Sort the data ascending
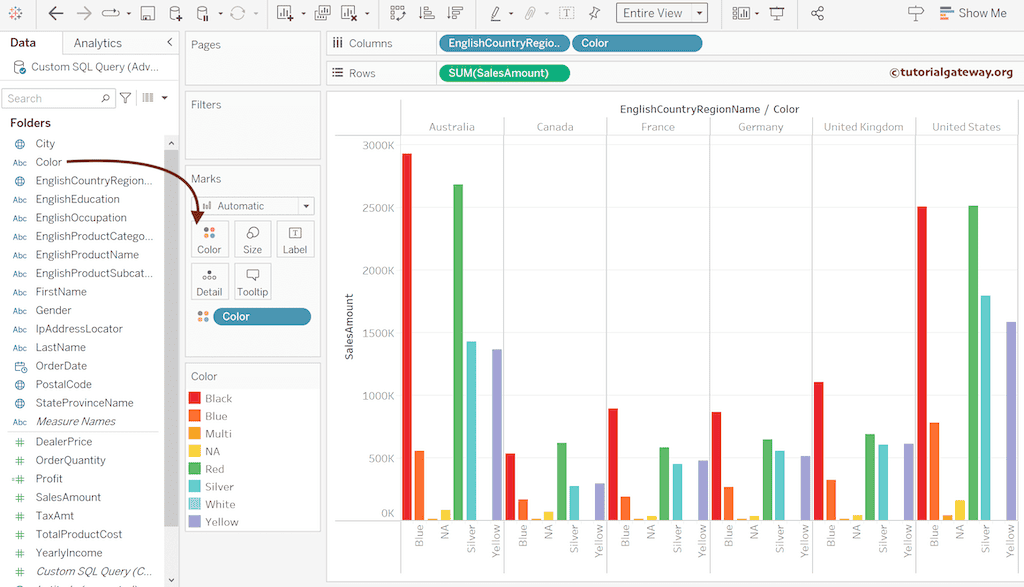Screen dimensions: 1024x587 [425, 14]
